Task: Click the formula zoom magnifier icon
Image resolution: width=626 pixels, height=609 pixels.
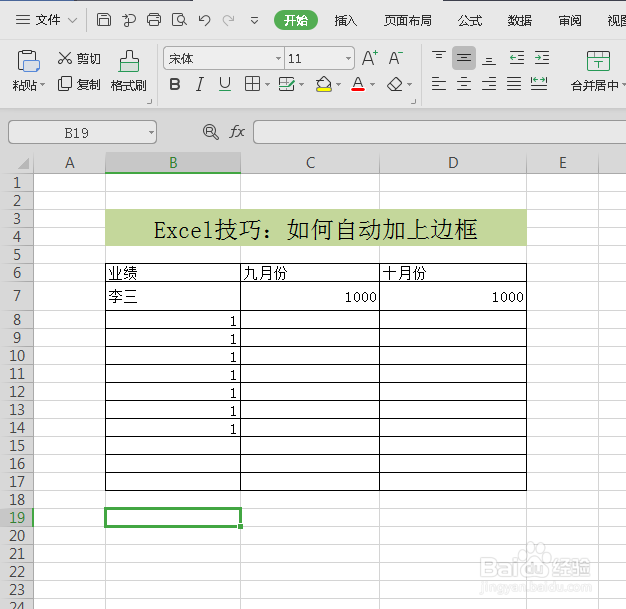Action: point(210,132)
